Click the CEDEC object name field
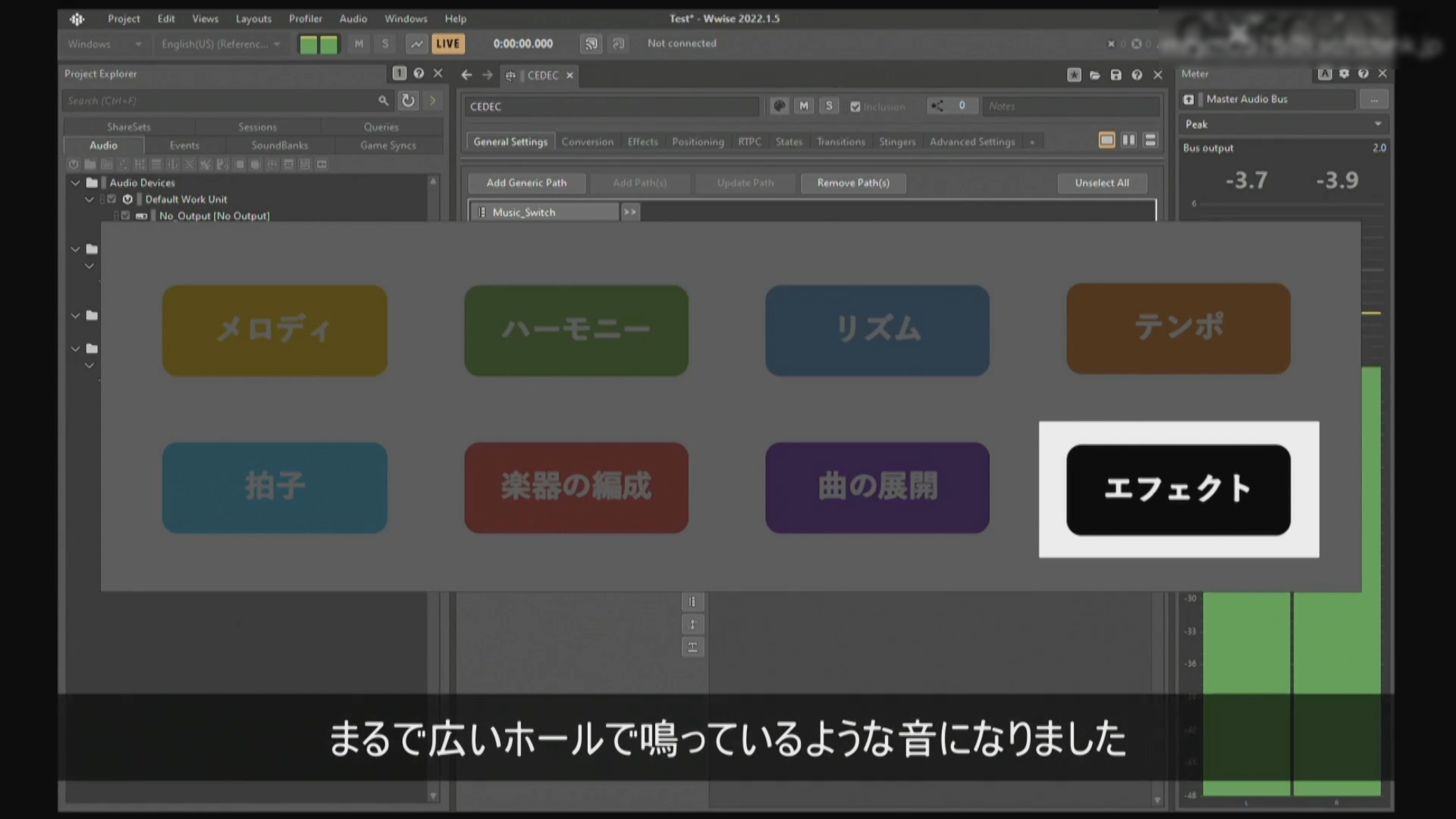 tap(611, 107)
